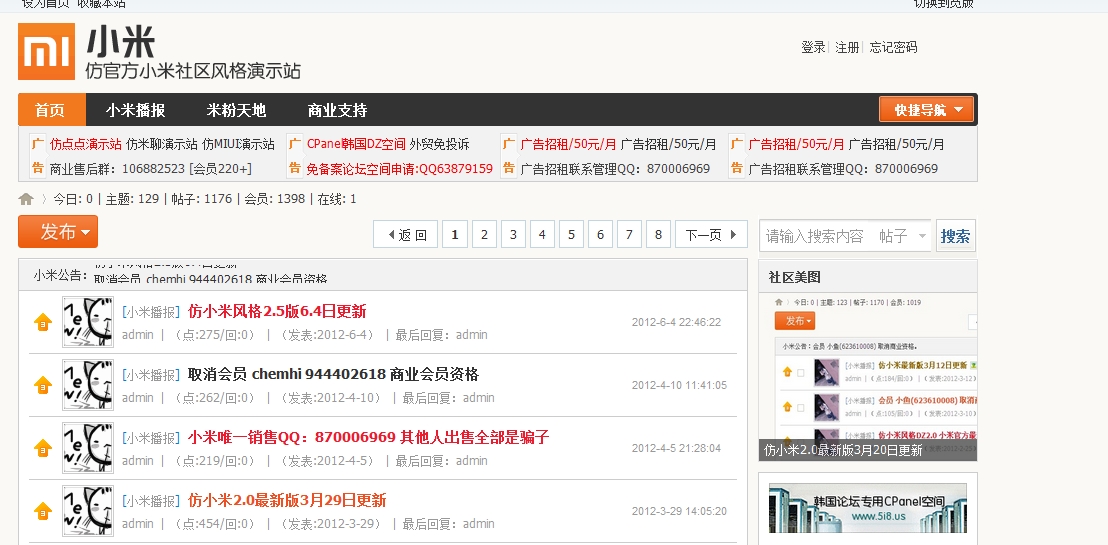Go to page 3
Image resolution: width=1108 pixels, height=545 pixels.
pos(513,235)
